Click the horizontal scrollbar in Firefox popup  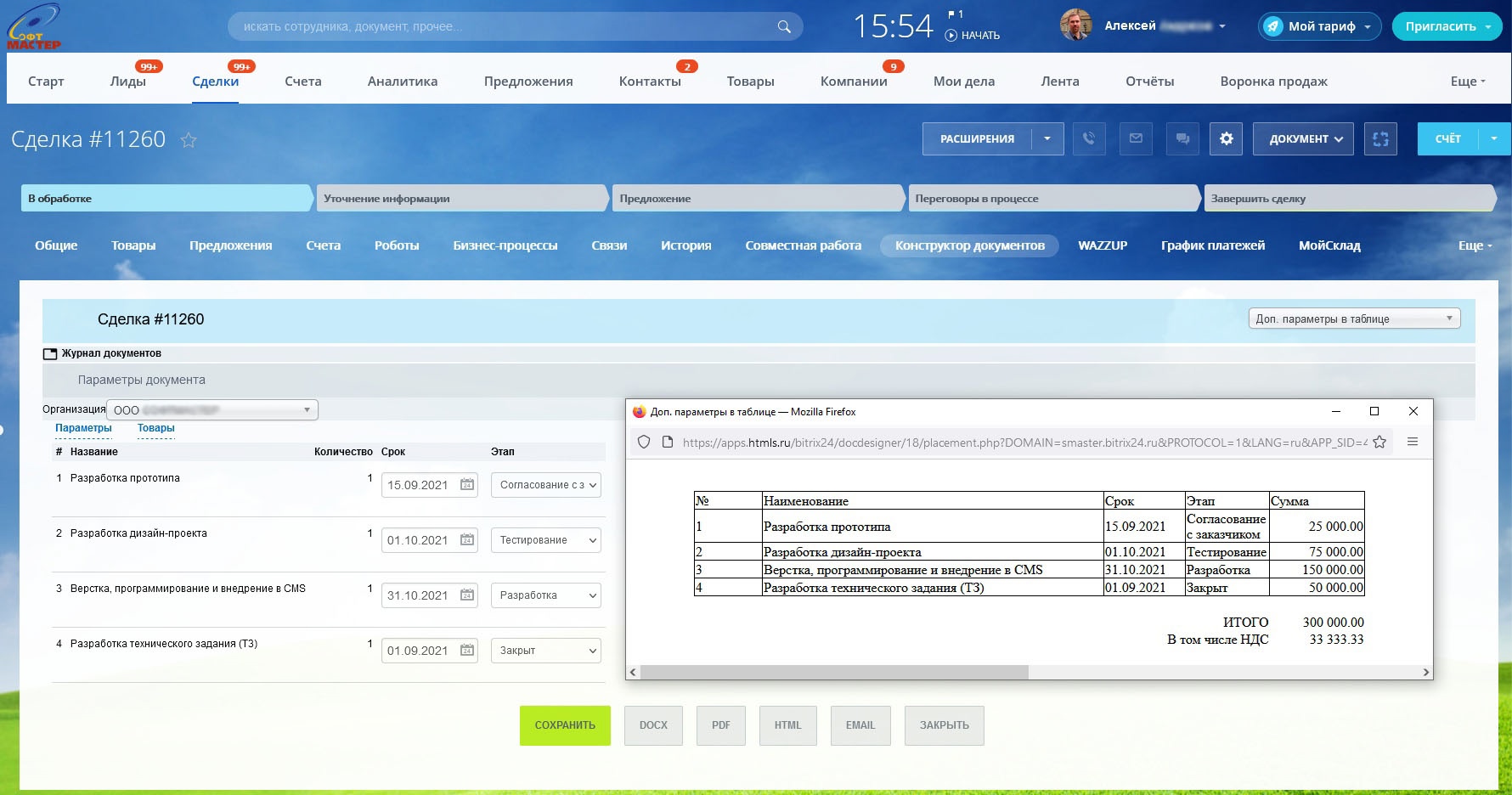834,672
